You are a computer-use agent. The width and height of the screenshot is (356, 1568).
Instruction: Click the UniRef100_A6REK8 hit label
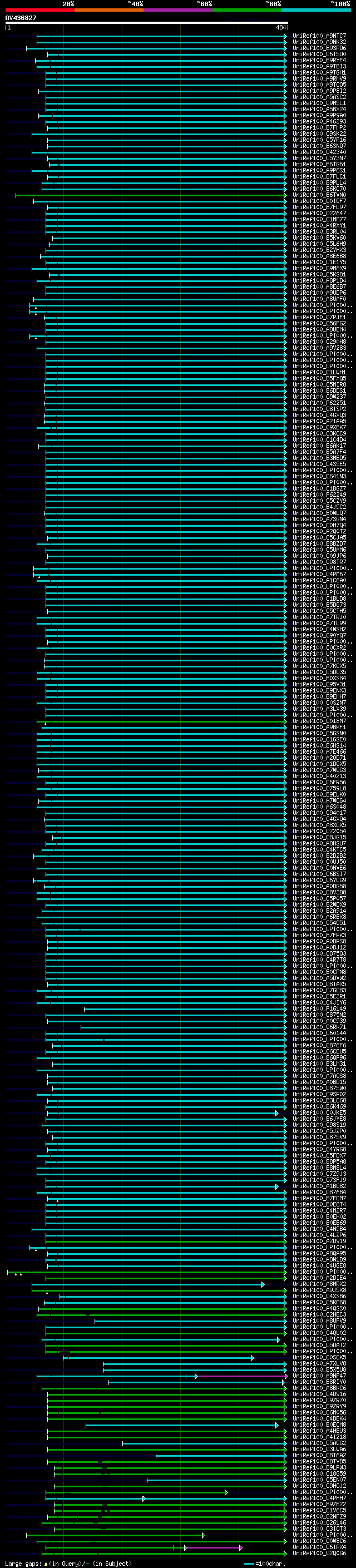[319, 917]
